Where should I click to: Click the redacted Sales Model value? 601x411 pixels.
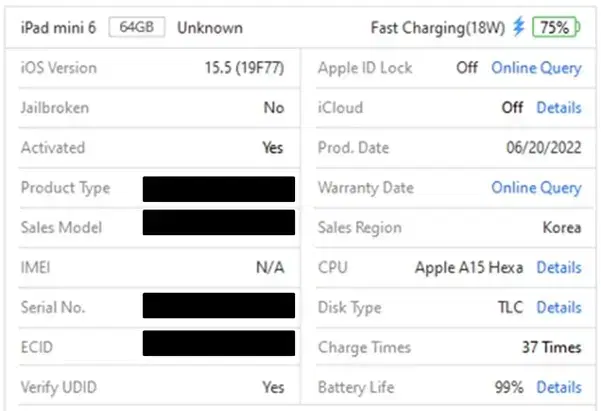pyautogui.click(x=219, y=222)
